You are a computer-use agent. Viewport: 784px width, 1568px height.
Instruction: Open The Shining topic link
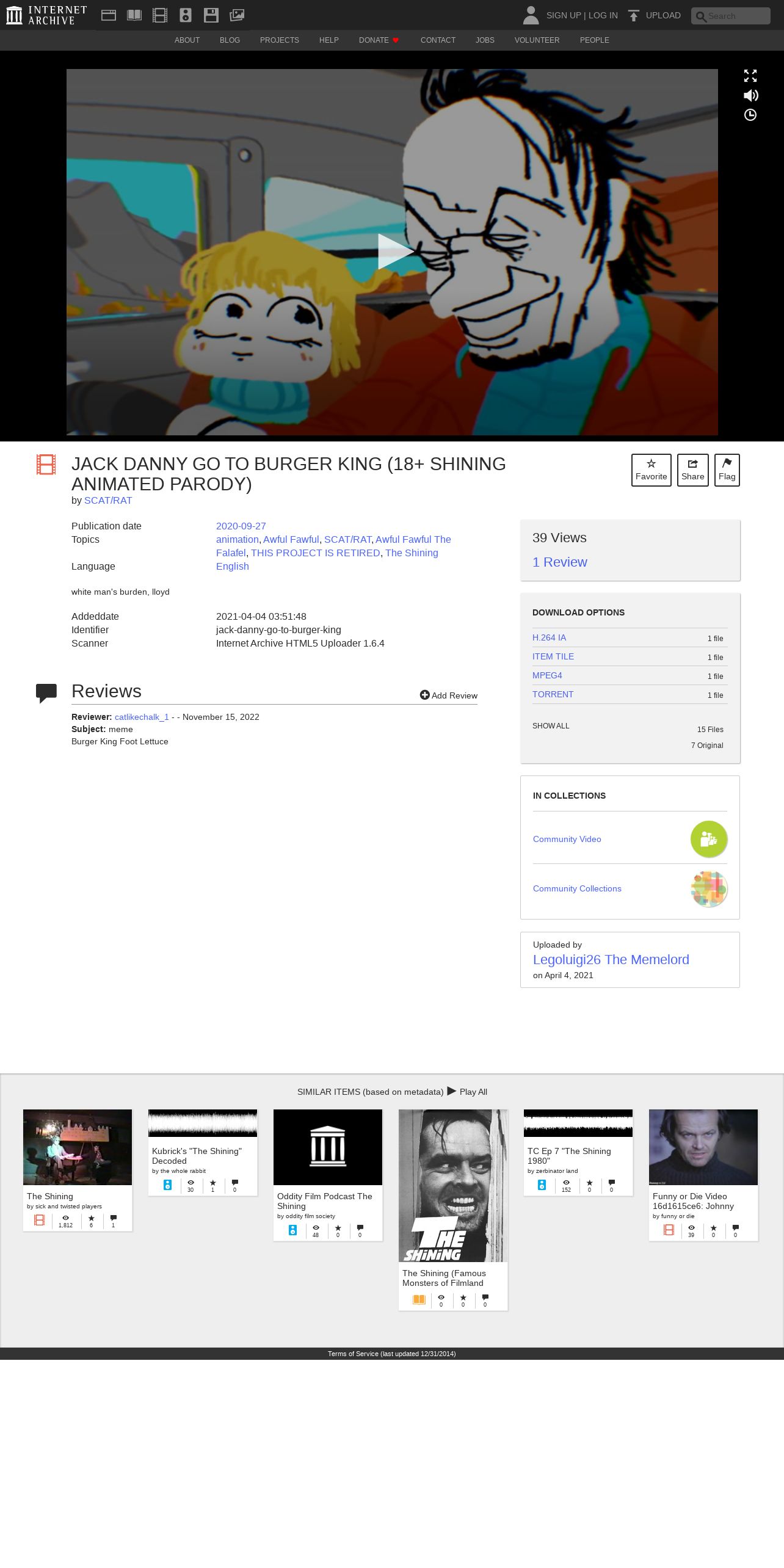[412, 553]
